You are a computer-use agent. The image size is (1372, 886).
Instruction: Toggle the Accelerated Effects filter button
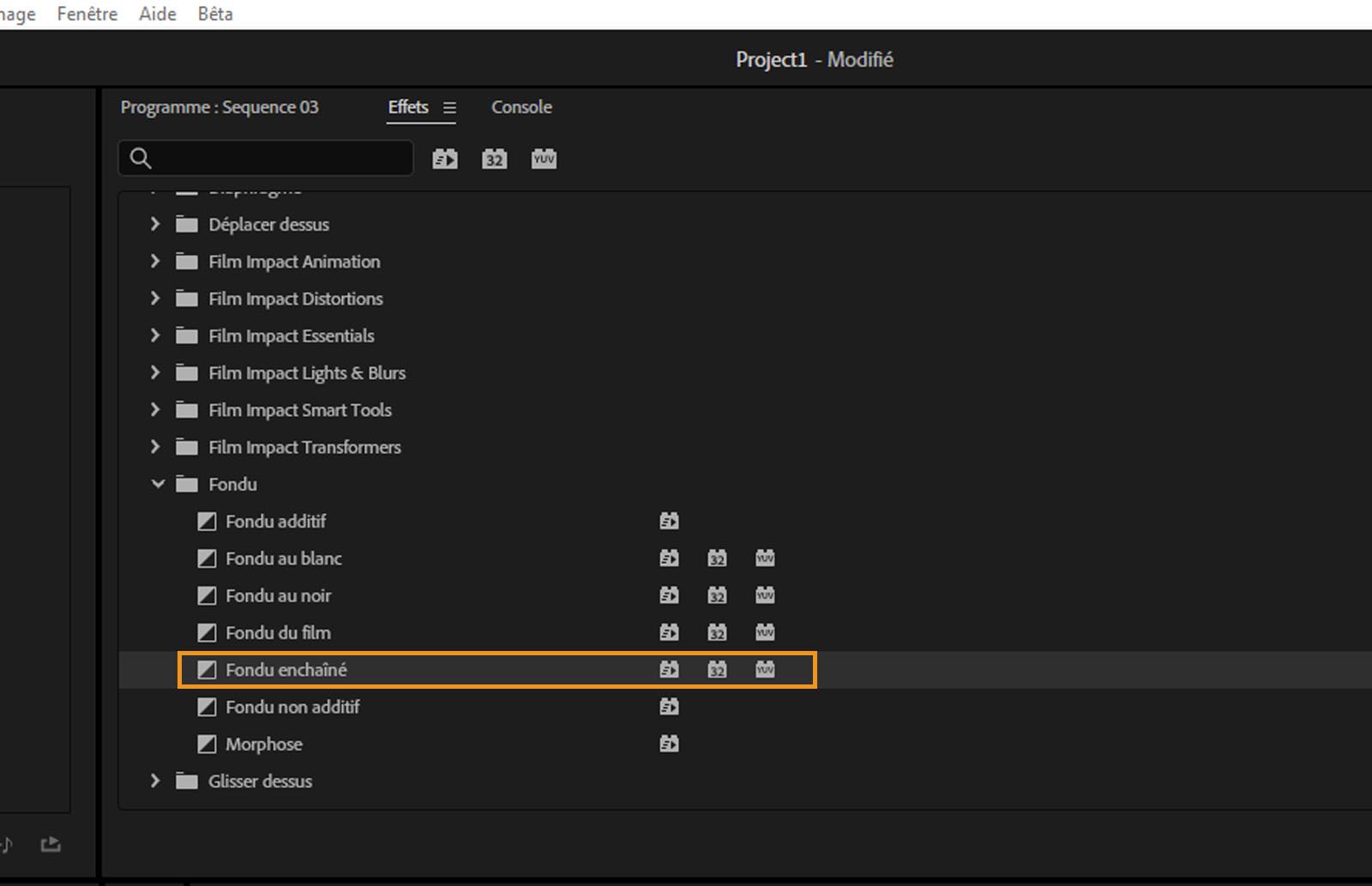tap(445, 159)
